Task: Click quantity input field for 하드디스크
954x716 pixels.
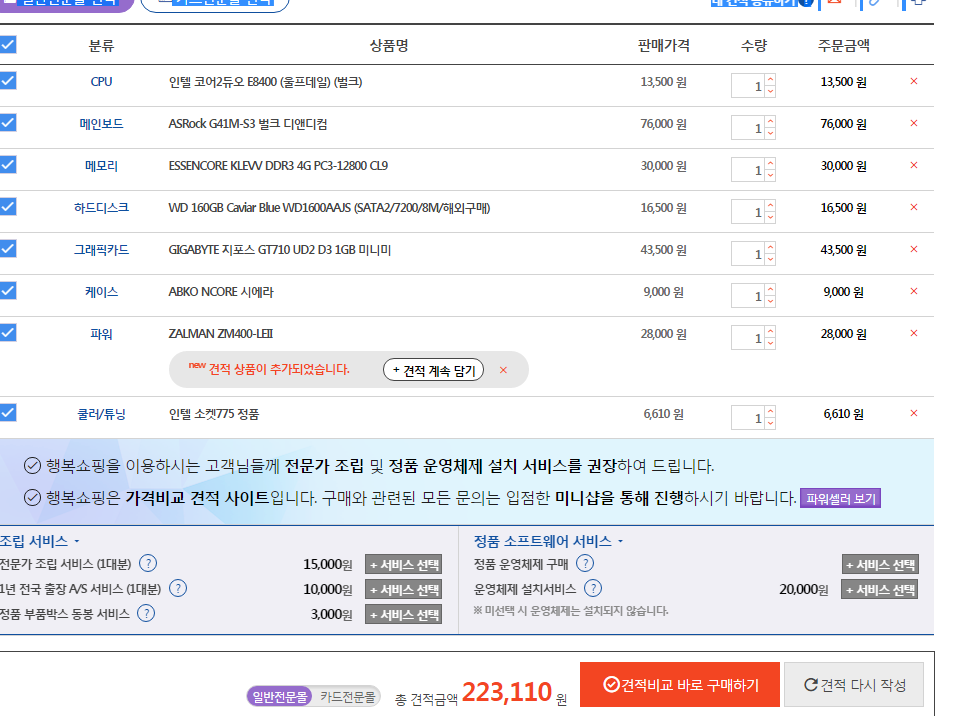Action: point(748,211)
